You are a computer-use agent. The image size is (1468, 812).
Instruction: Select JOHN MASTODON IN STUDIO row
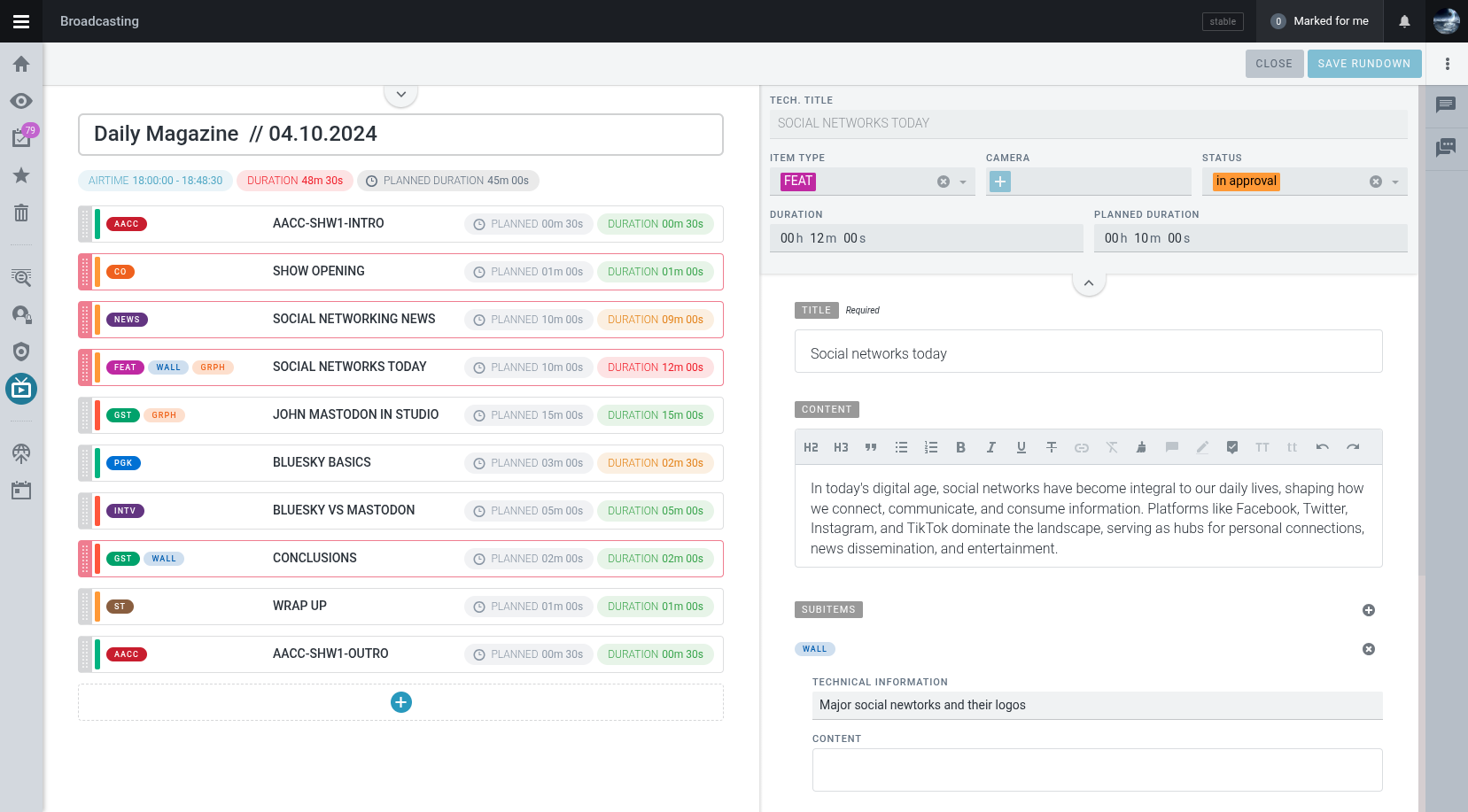pos(400,415)
